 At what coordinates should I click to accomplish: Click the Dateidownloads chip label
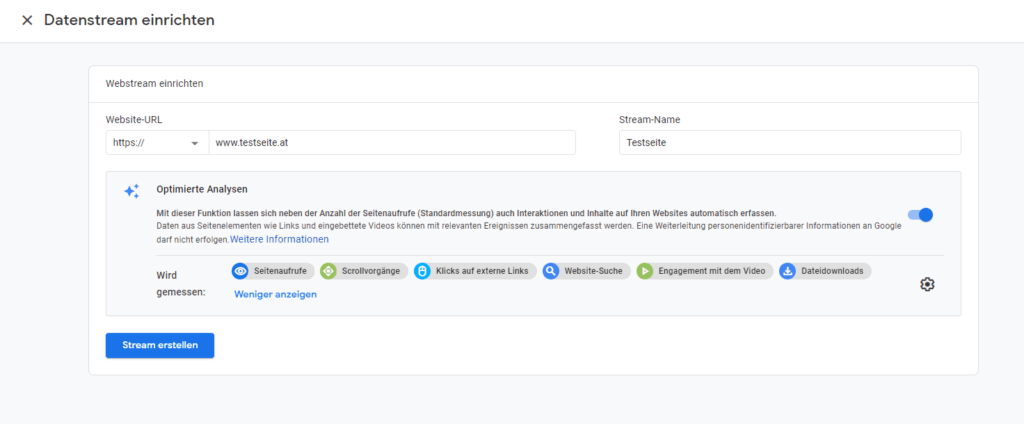[832, 270]
